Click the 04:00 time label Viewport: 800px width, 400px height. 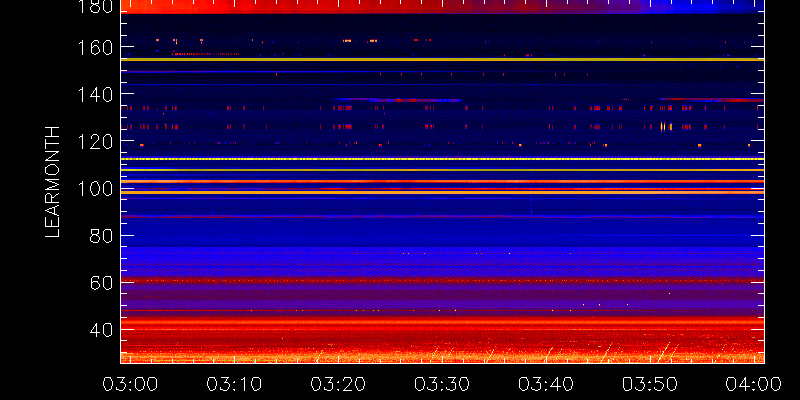tap(754, 384)
